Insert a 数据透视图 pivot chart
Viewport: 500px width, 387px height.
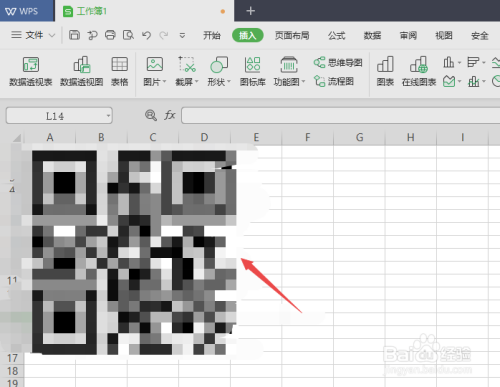(x=82, y=71)
